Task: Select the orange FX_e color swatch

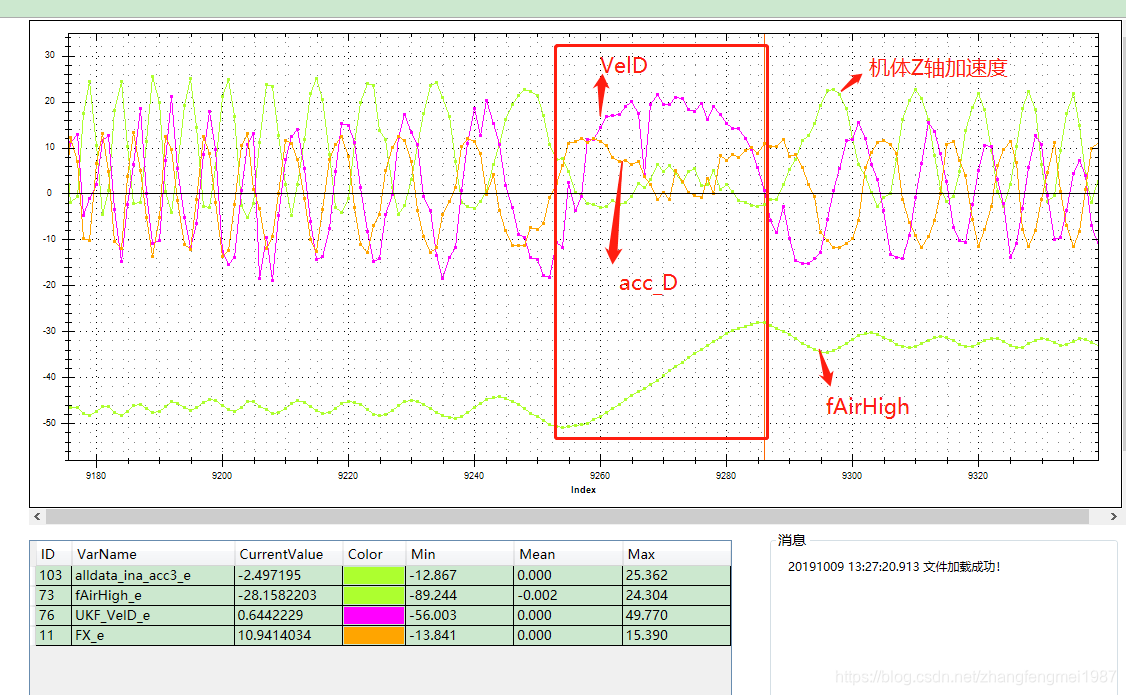Action: tap(373, 635)
